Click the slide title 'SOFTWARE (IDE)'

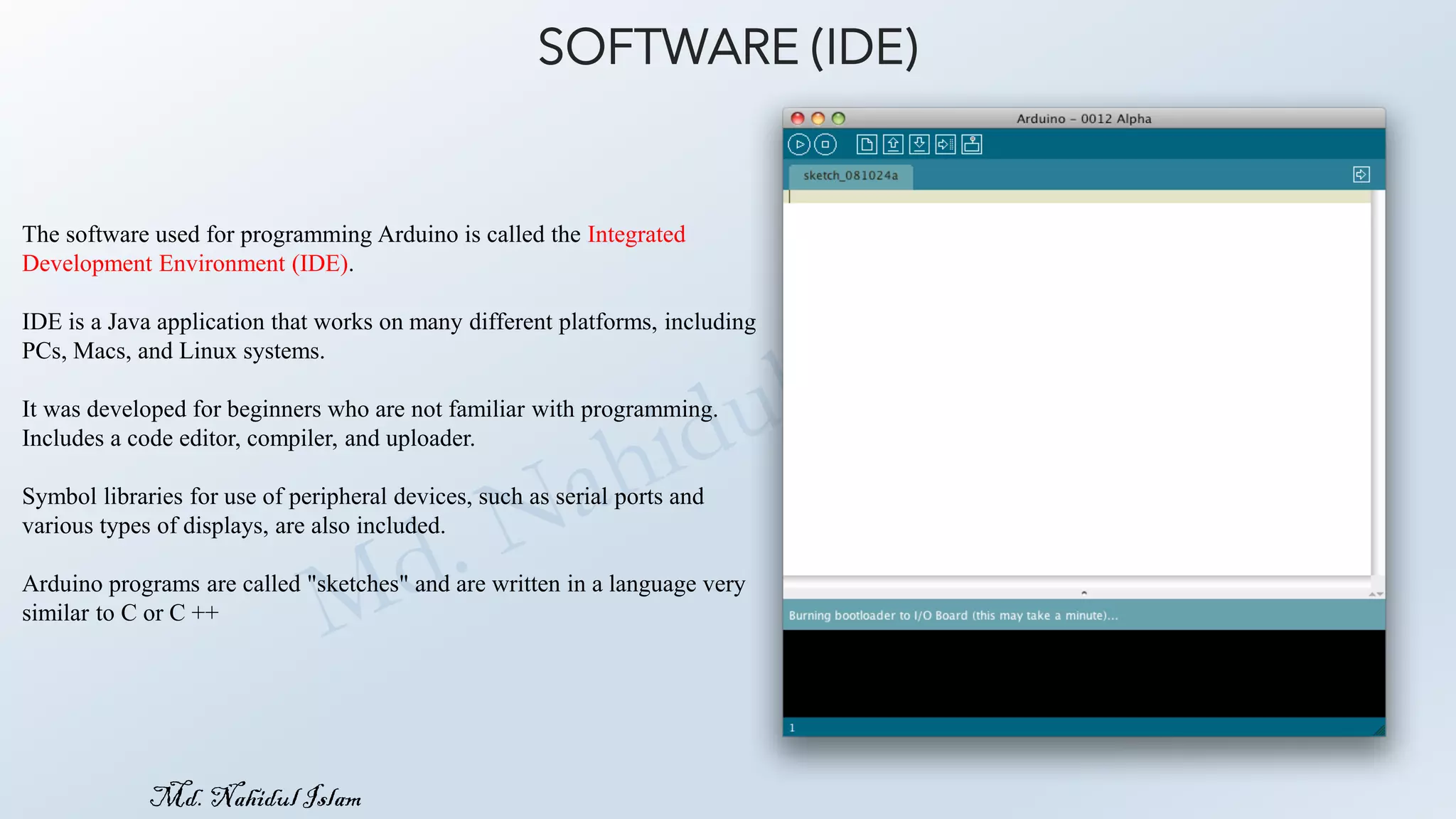click(x=729, y=48)
